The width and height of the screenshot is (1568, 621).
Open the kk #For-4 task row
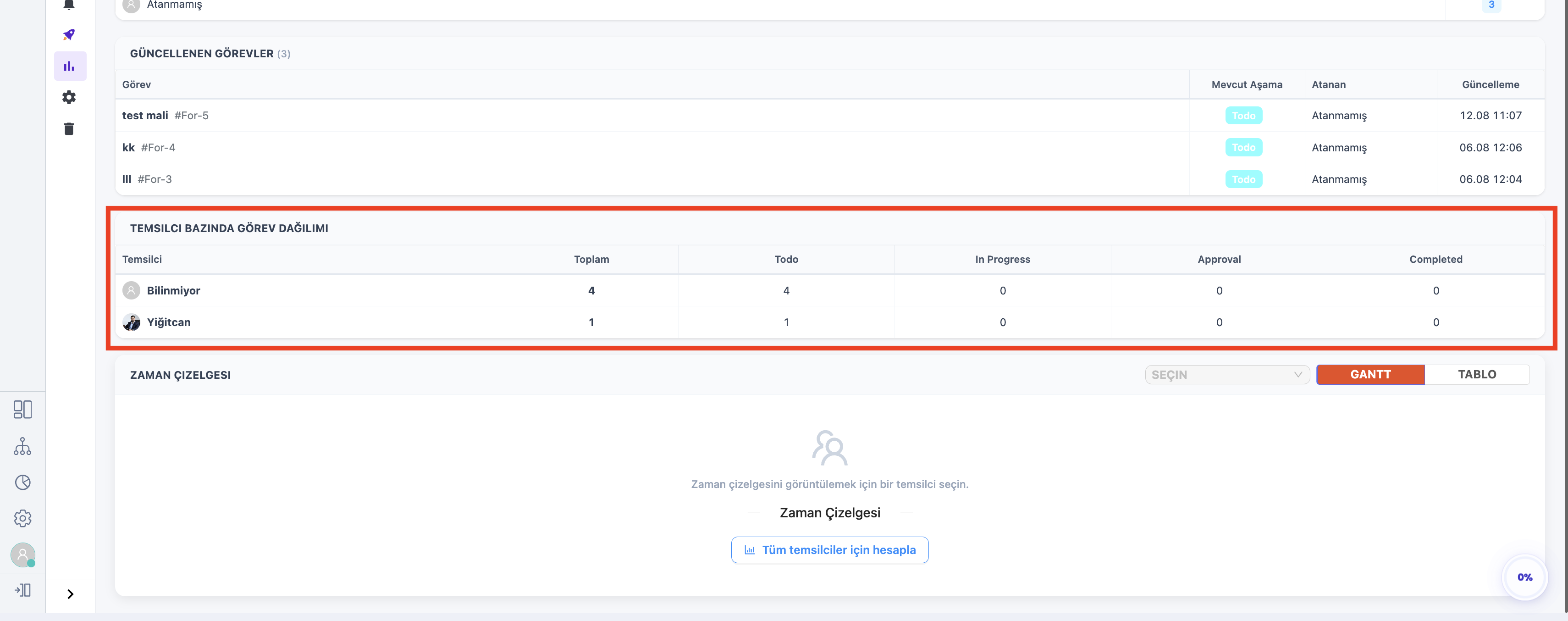pyautogui.click(x=830, y=147)
